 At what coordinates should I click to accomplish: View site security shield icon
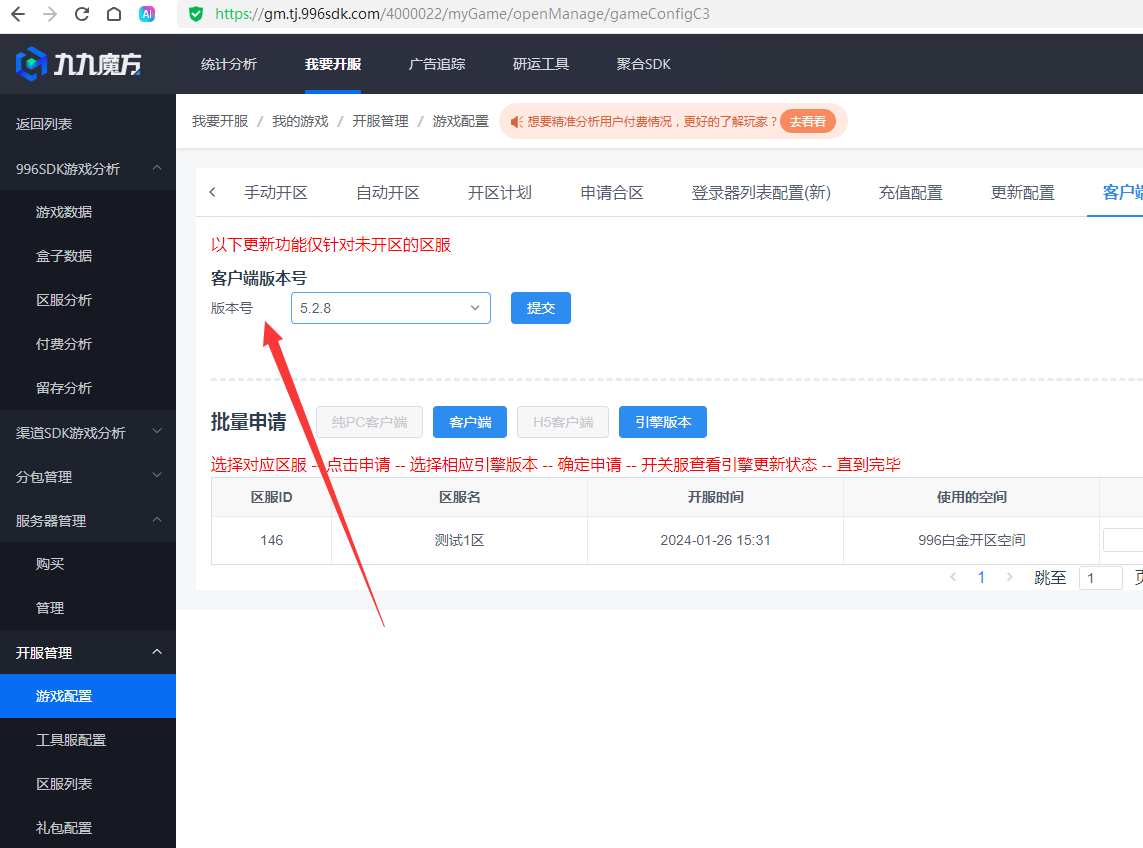click(x=195, y=14)
